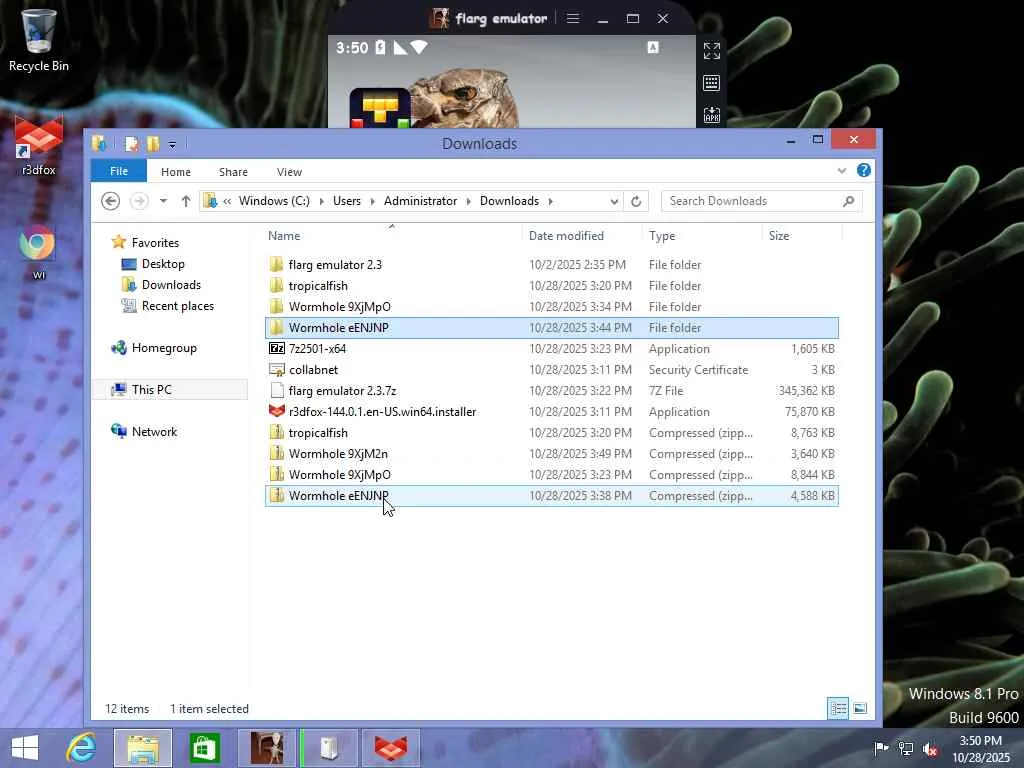This screenshot has height=768, width=1024.
Task: Click the Forward arrow in Explorer
Action: tap(139, 201)
